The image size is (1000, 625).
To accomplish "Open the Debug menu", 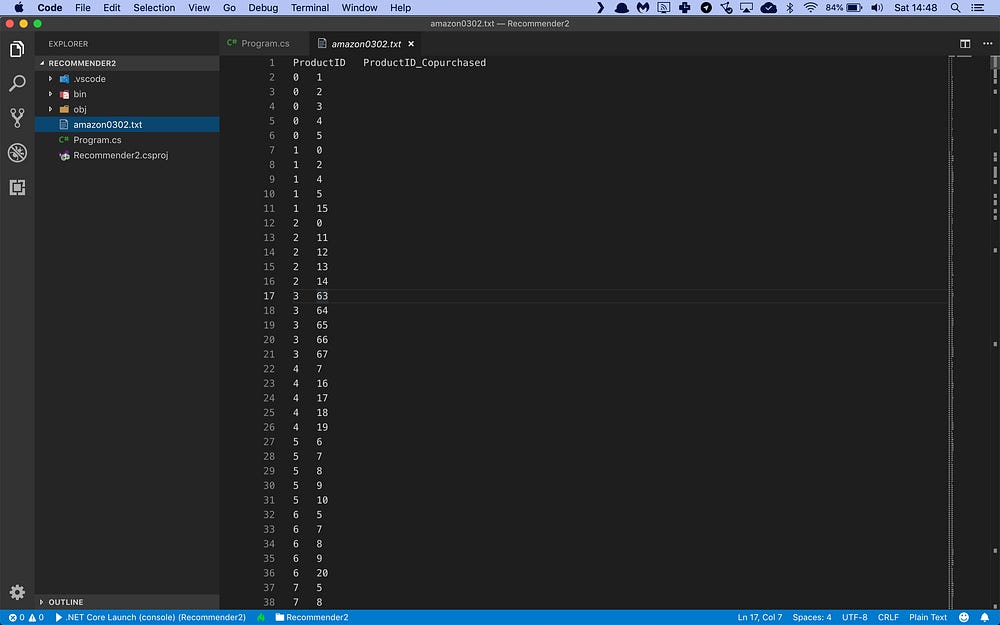I will coord(263,8).
